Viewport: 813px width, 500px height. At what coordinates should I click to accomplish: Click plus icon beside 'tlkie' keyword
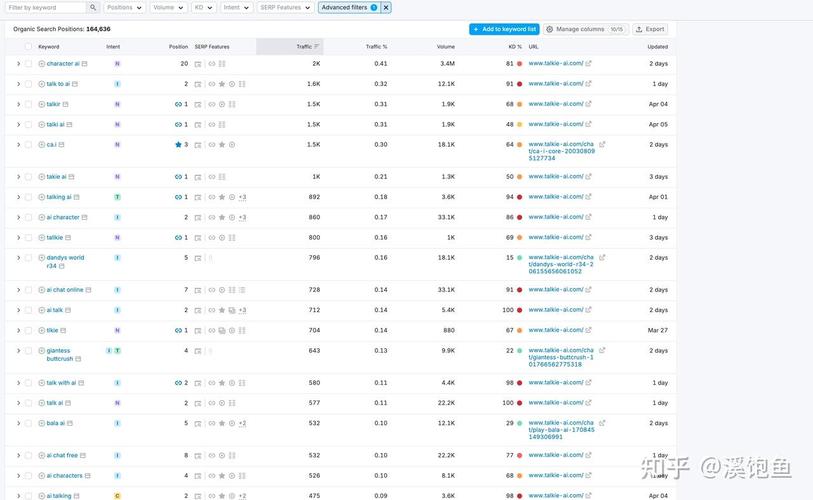[x=41, y=330]
